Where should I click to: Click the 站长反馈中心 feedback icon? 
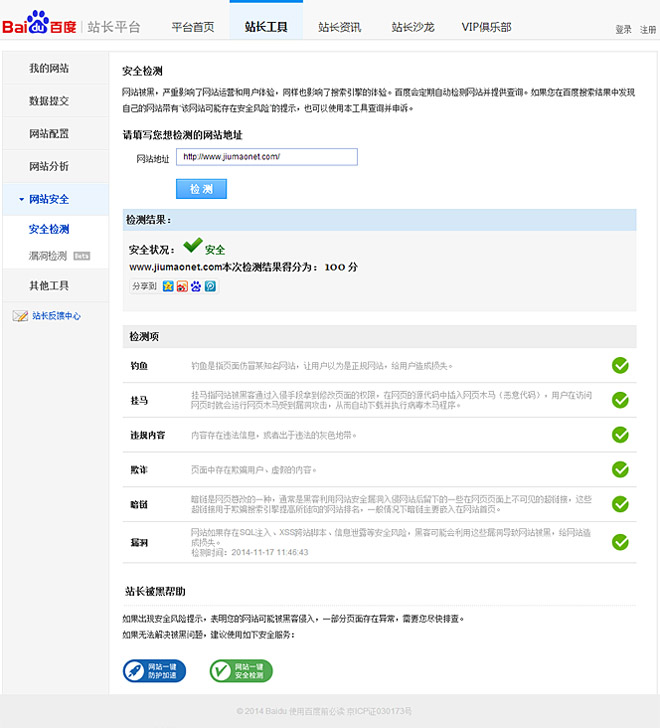[20, 316]
